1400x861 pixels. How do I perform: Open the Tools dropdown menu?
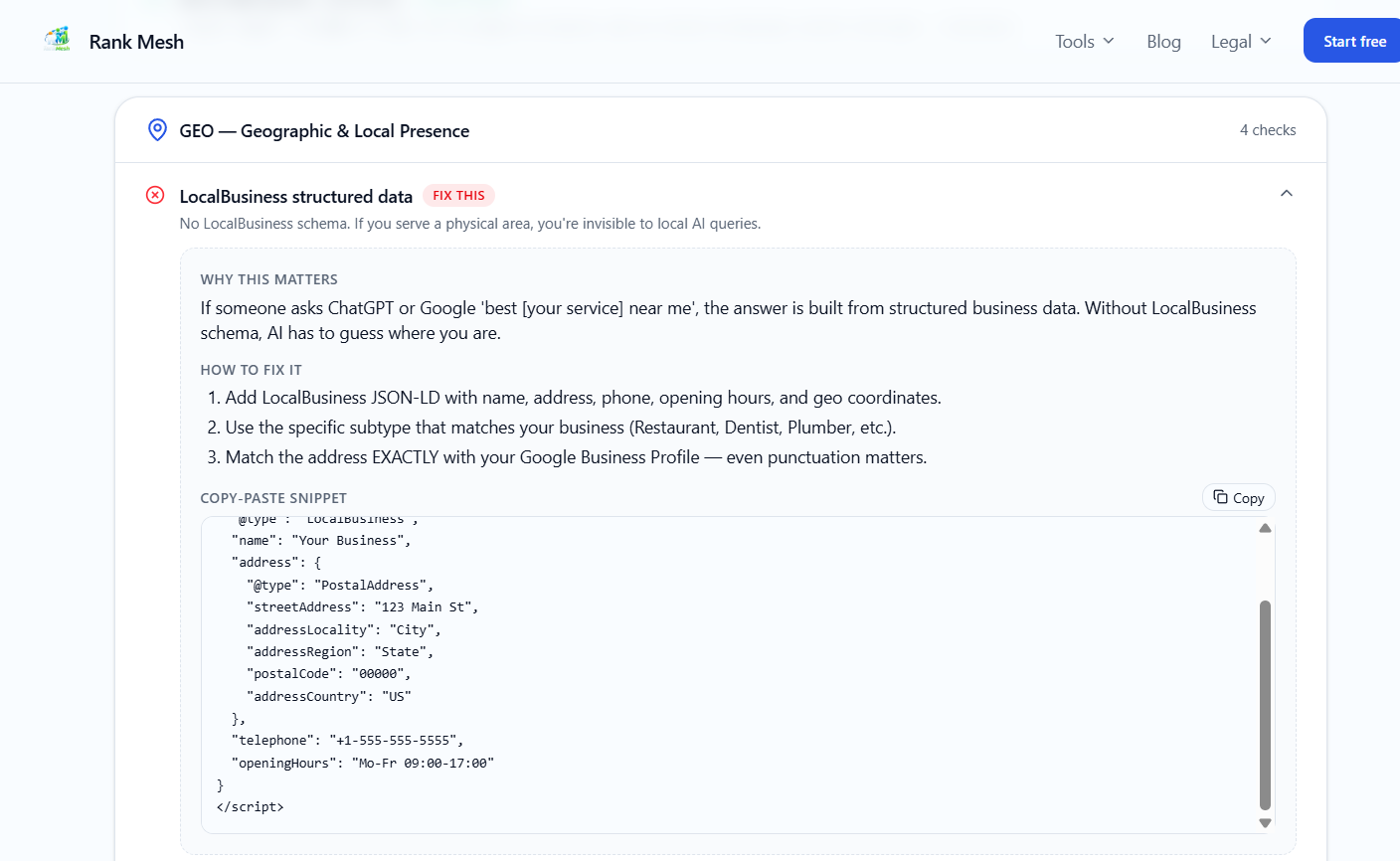pyautogui.click(x=1085, y=41)
